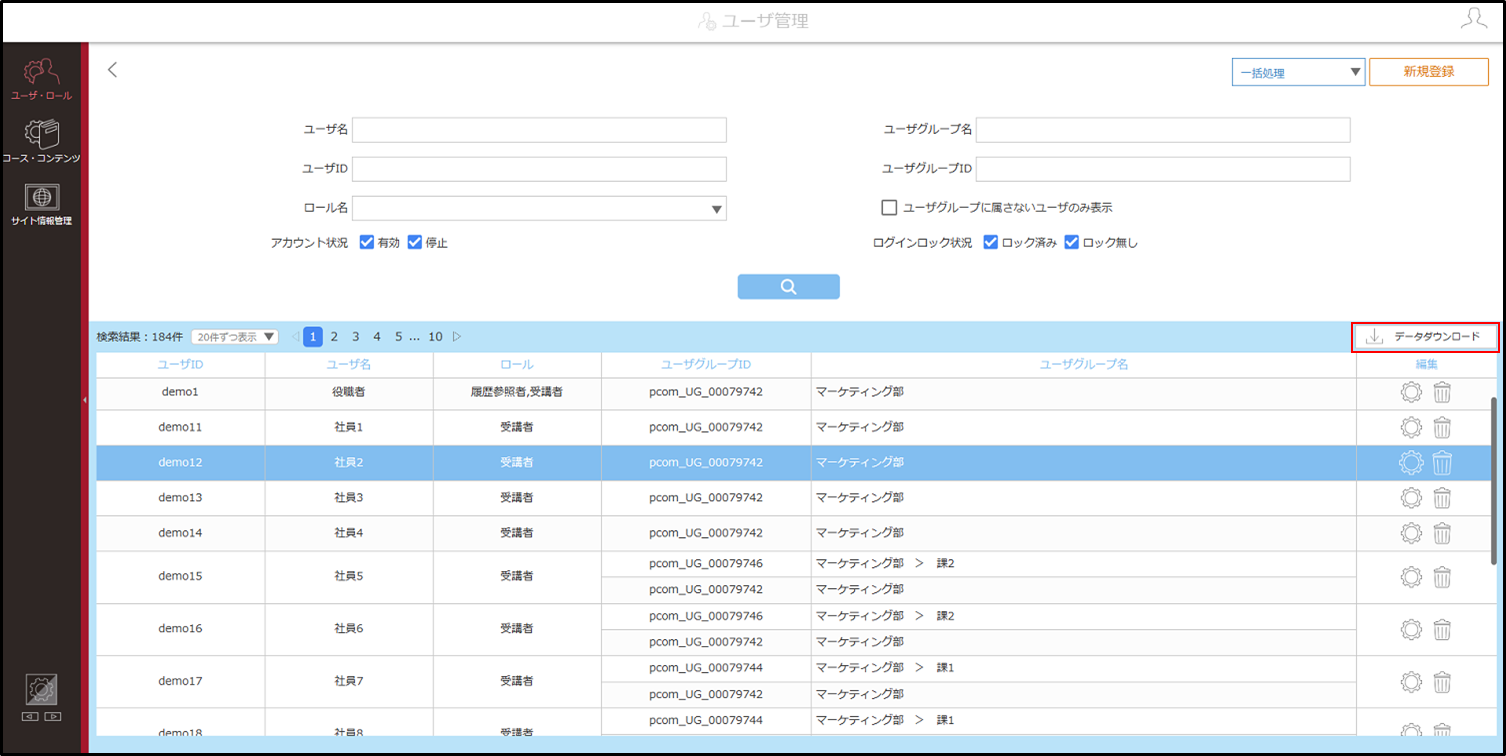The width and height of the screenshot is (1506, 756).
Task: Edit user demo13 via its gear icon
Action: click(x=1411, y=498)
